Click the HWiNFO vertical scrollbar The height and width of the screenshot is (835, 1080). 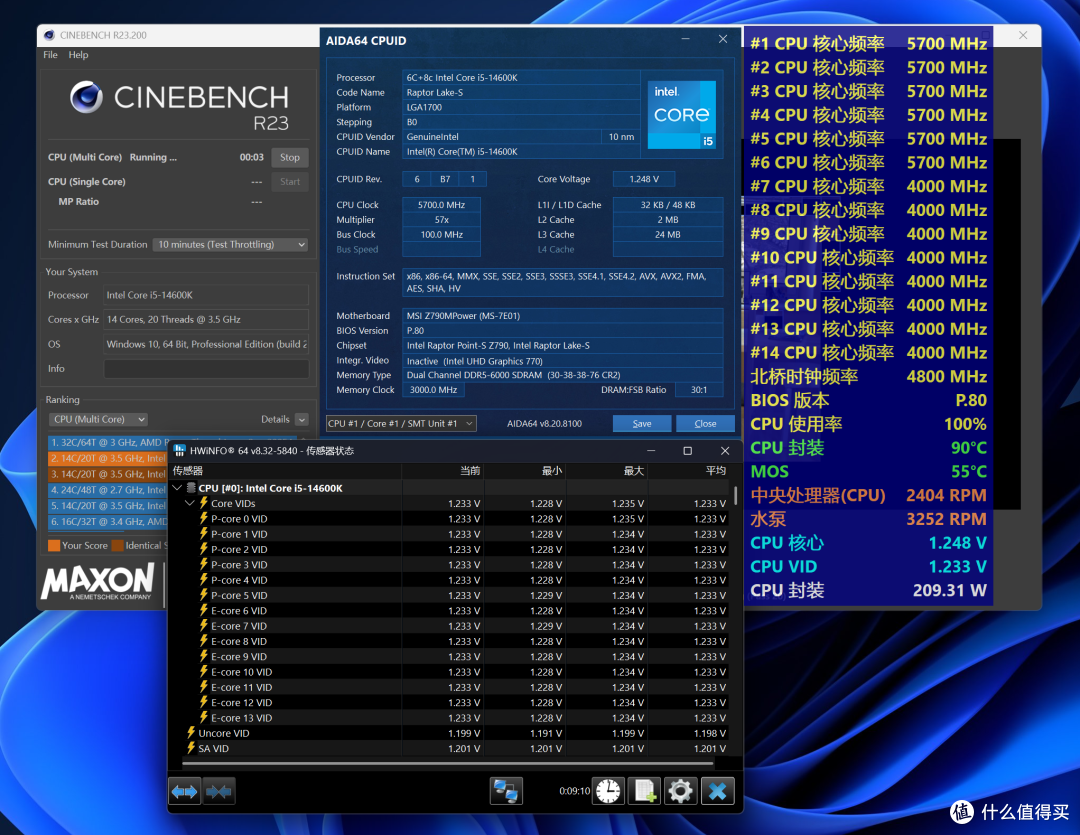point(736,496)
